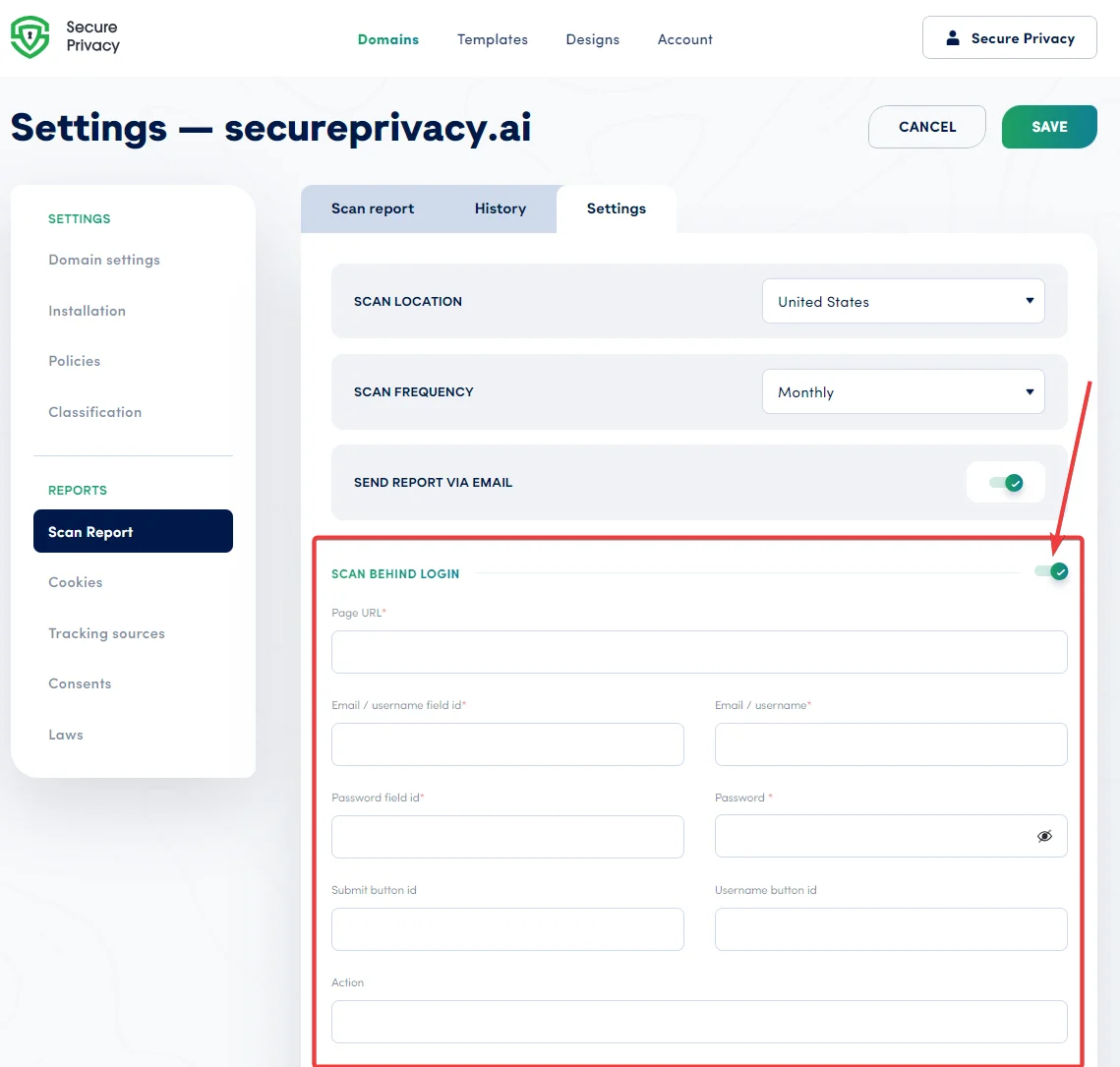
Task: Navigate to the Designs section
Action: [x=592, y=39]
